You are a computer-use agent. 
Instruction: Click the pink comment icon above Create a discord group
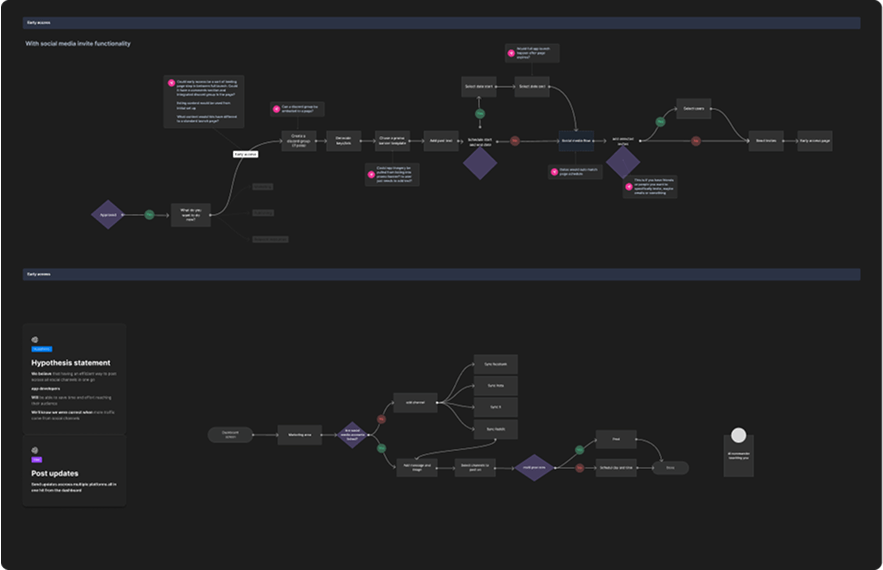click(275, 107)
